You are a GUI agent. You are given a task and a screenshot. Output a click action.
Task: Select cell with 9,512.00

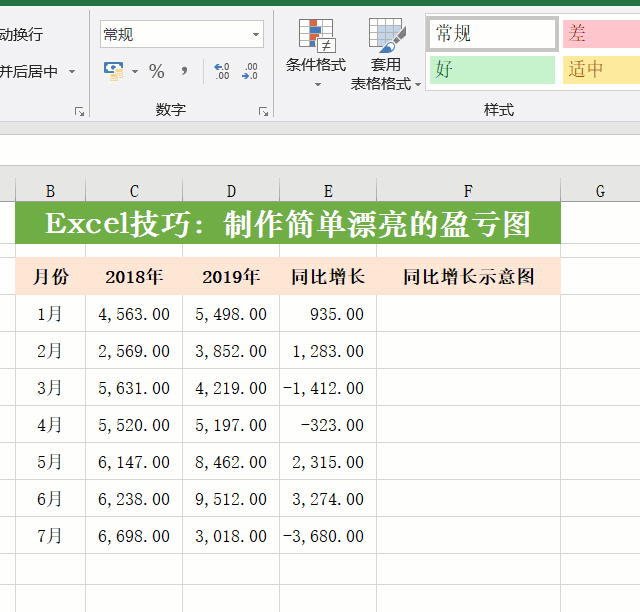(231, 499)
